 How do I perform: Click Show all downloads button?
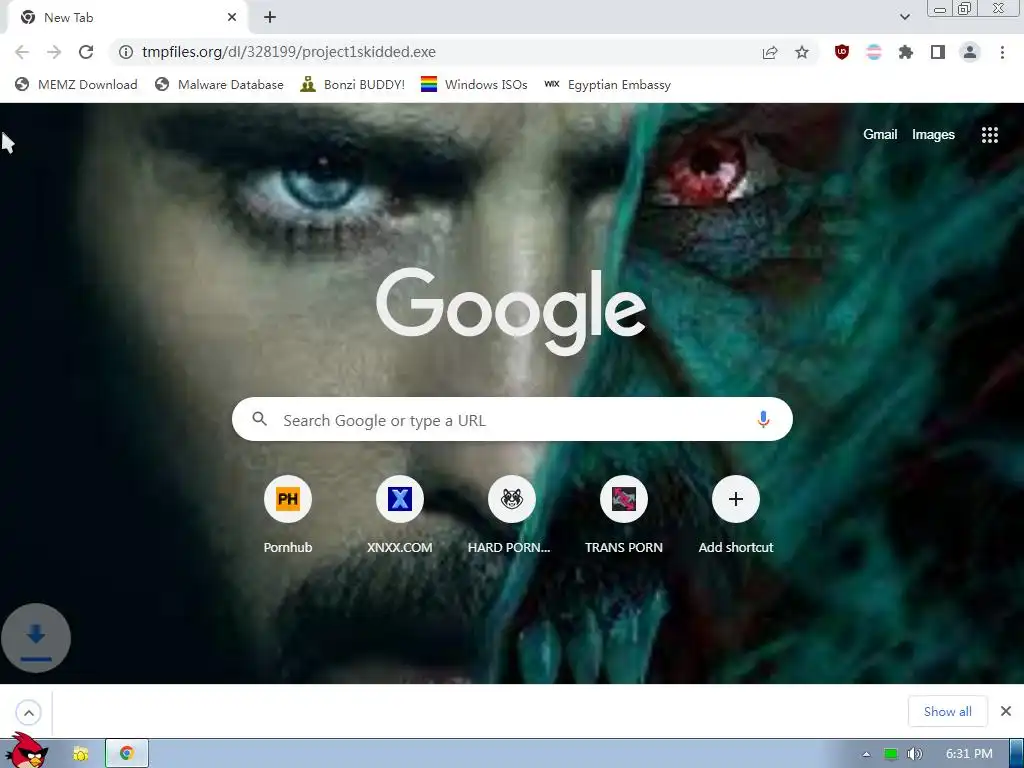[x=948, y=711]
